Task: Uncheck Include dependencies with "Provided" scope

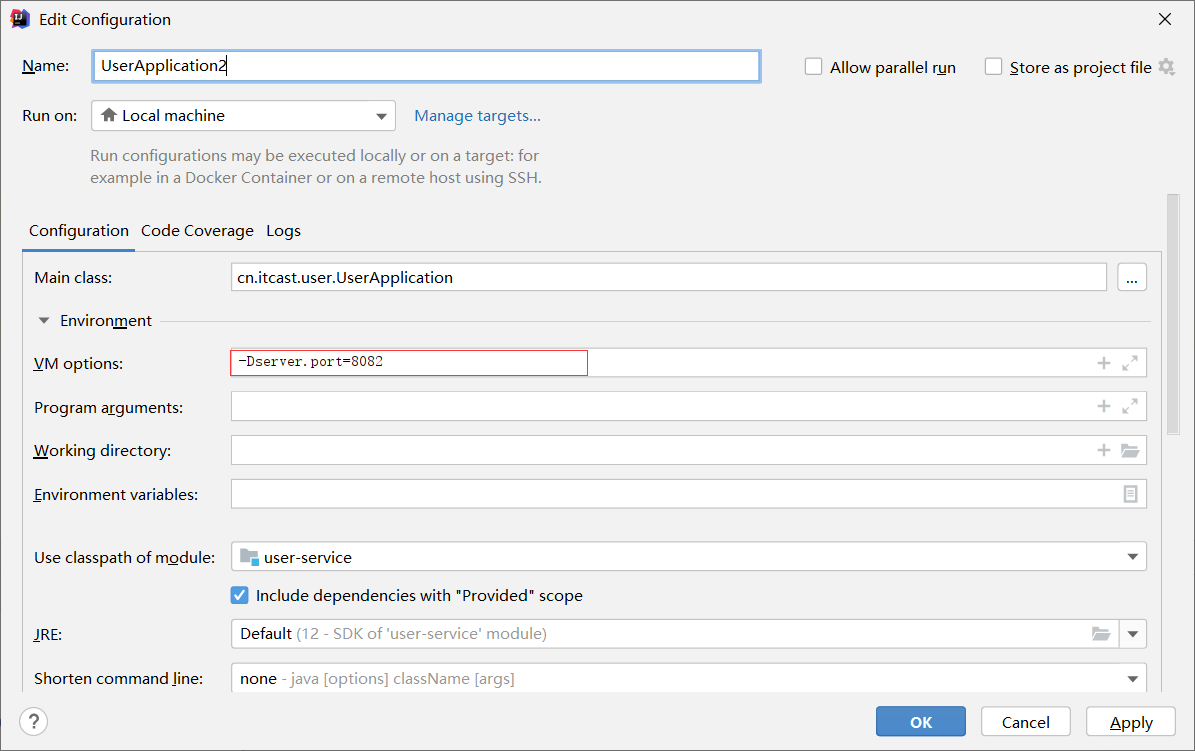Action: pos(239,595)
